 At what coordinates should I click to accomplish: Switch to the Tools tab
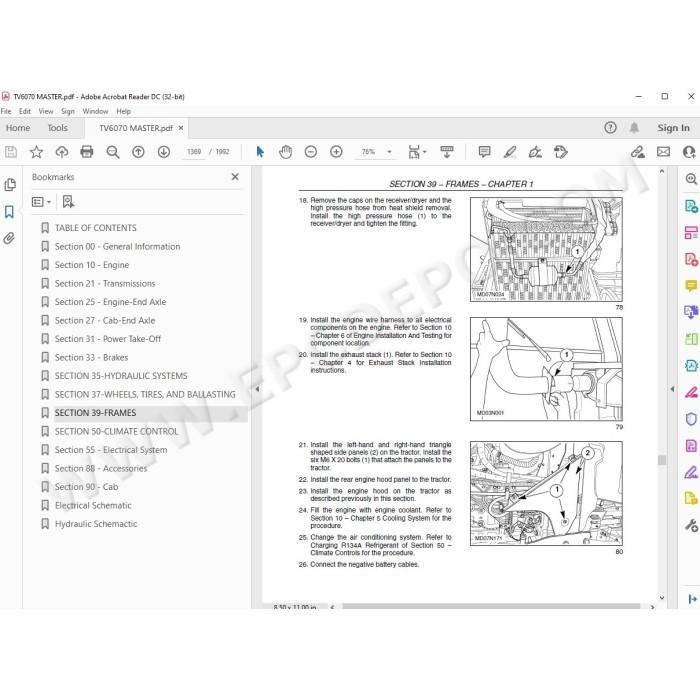point(58,128)
